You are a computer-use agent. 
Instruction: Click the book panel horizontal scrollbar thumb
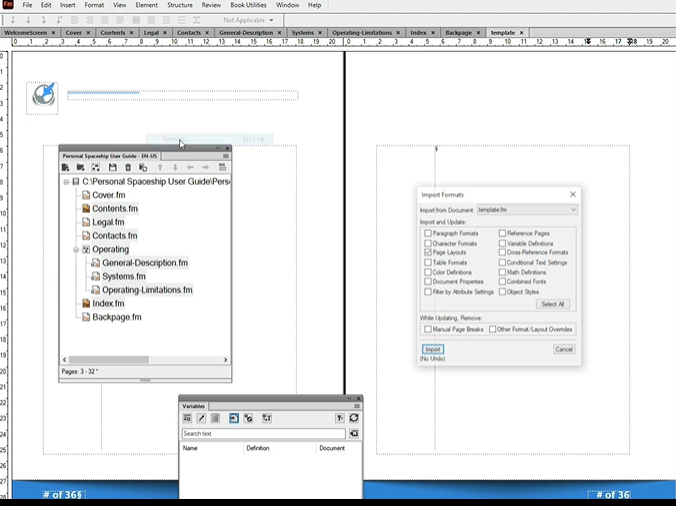tap(109, 359)
